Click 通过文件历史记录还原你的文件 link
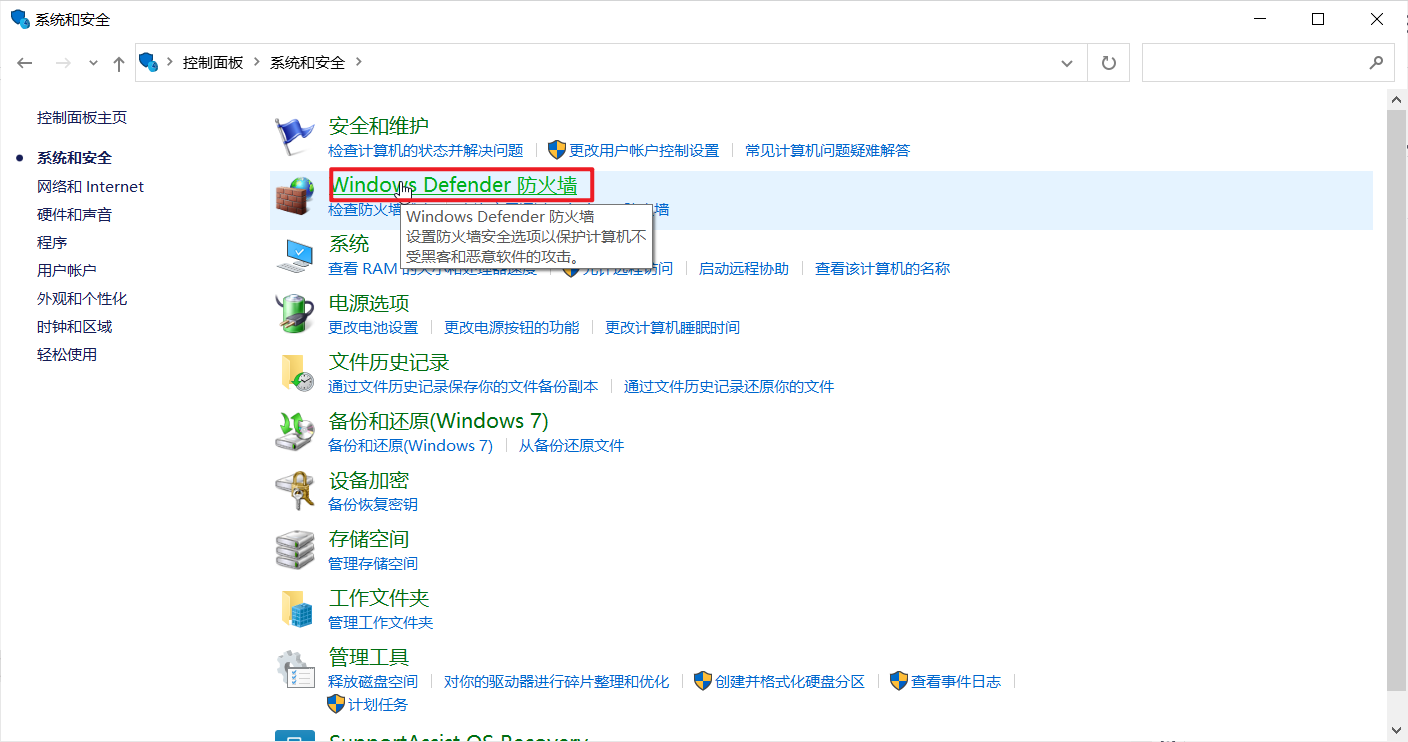The width and height of the screenshot is (1408, 742). point(729,386)
